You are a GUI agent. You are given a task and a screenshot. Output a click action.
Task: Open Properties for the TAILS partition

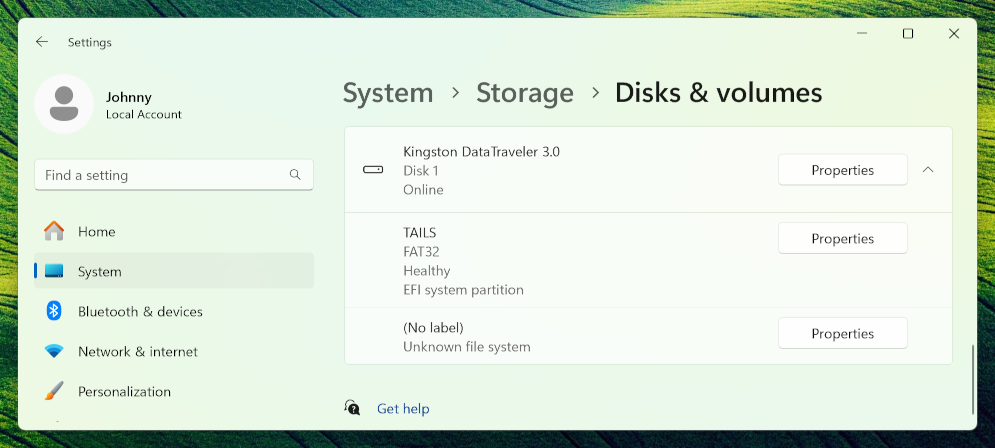[842, 238]
